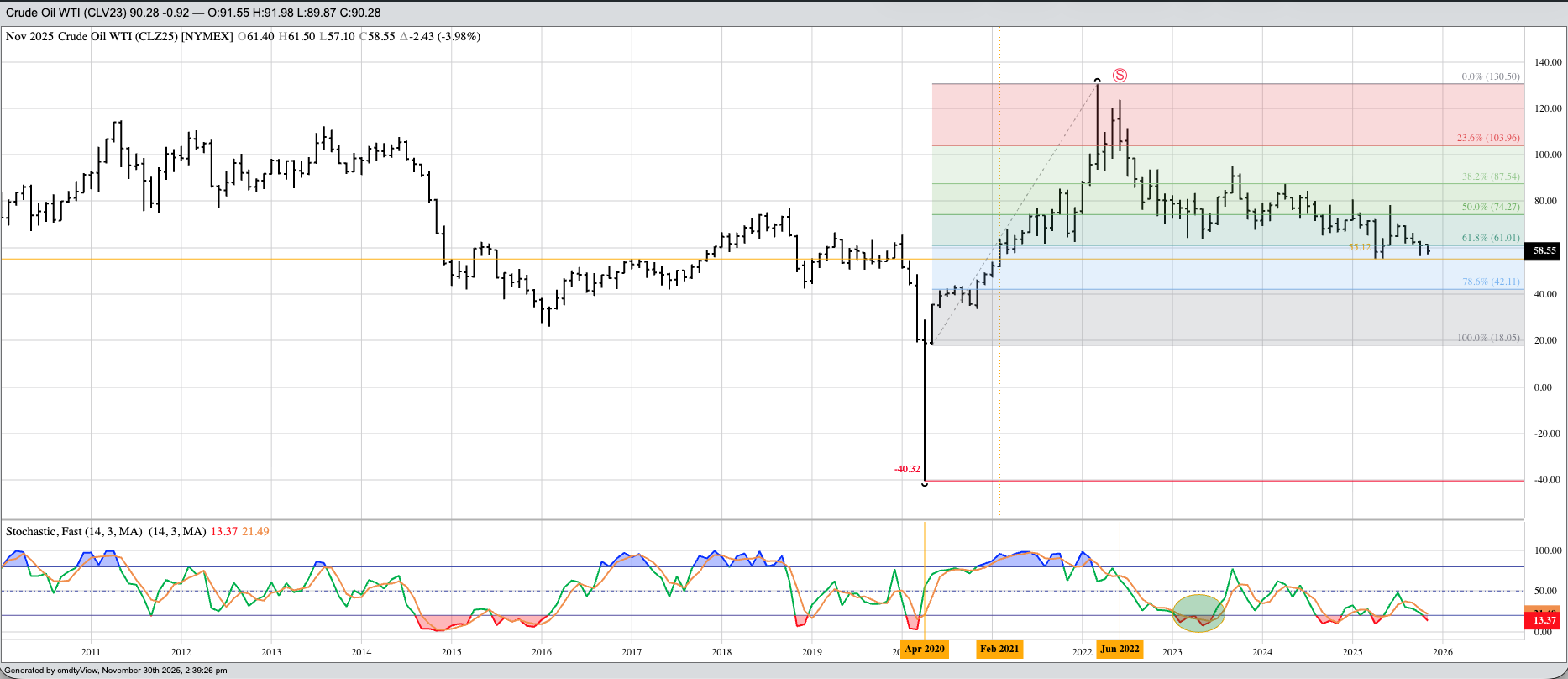This screenshot has width=1568, height=679.
Task: Click the green ellipse on the stochastic panel
Action: tap(1198, 613)
